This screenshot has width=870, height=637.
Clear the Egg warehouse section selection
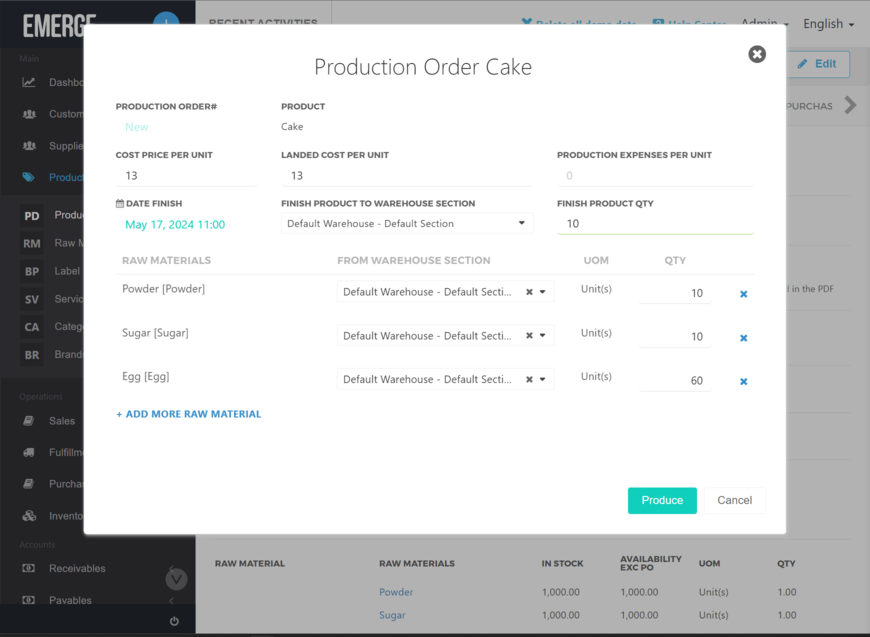coord(529,379)
